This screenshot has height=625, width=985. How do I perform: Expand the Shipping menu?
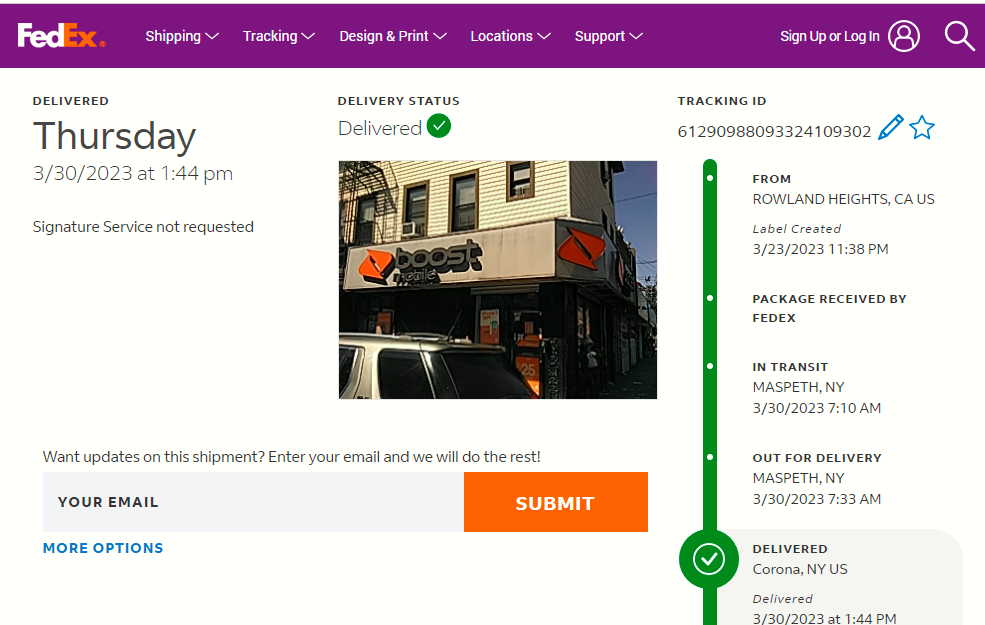(181, 36)
